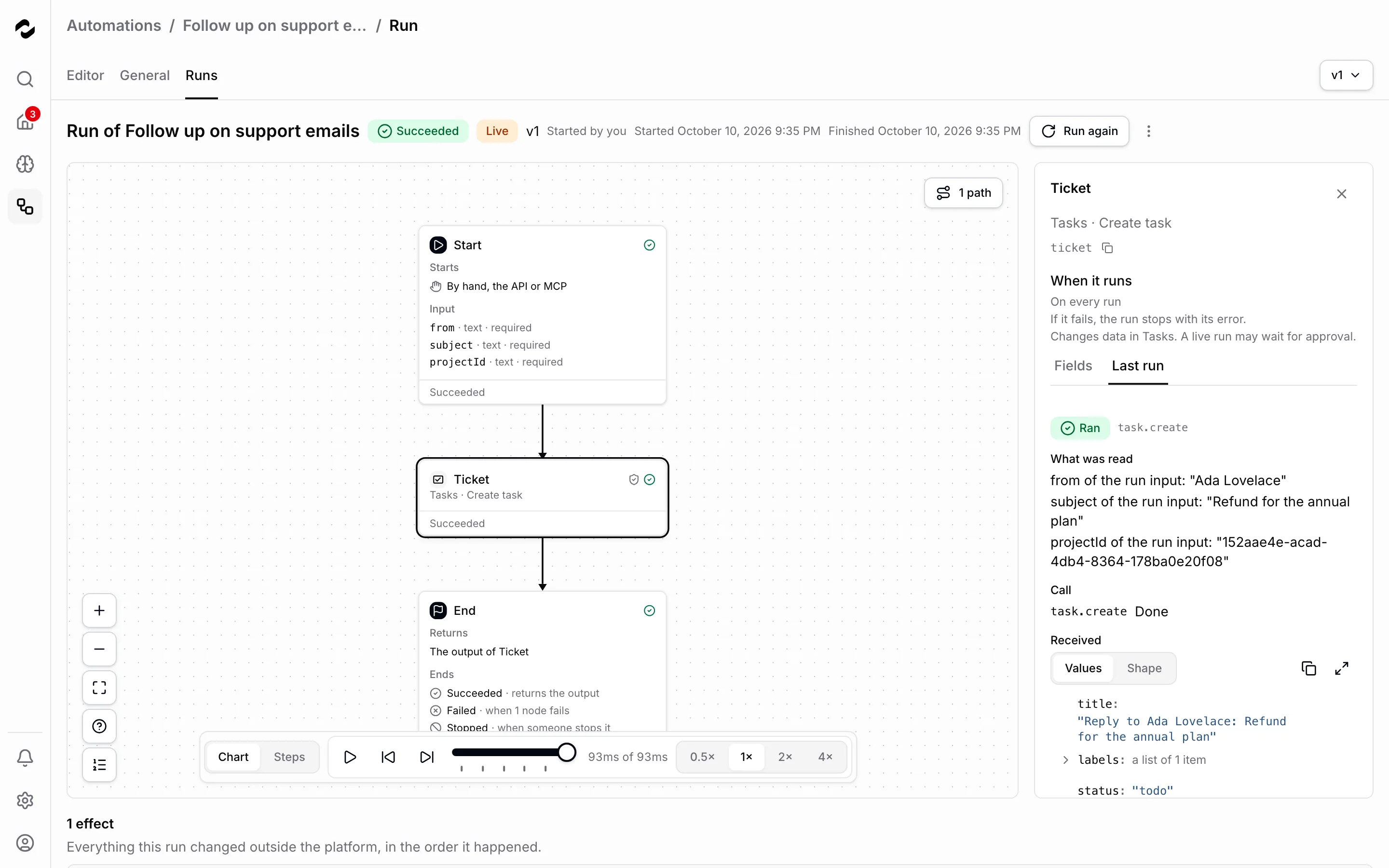
Task: Open settings gear in sidebar
Action: [25, 800]
